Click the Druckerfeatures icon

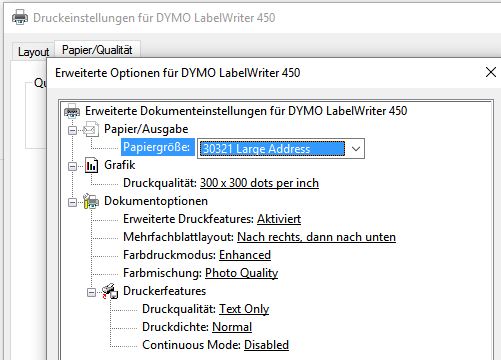coord(110,291)
